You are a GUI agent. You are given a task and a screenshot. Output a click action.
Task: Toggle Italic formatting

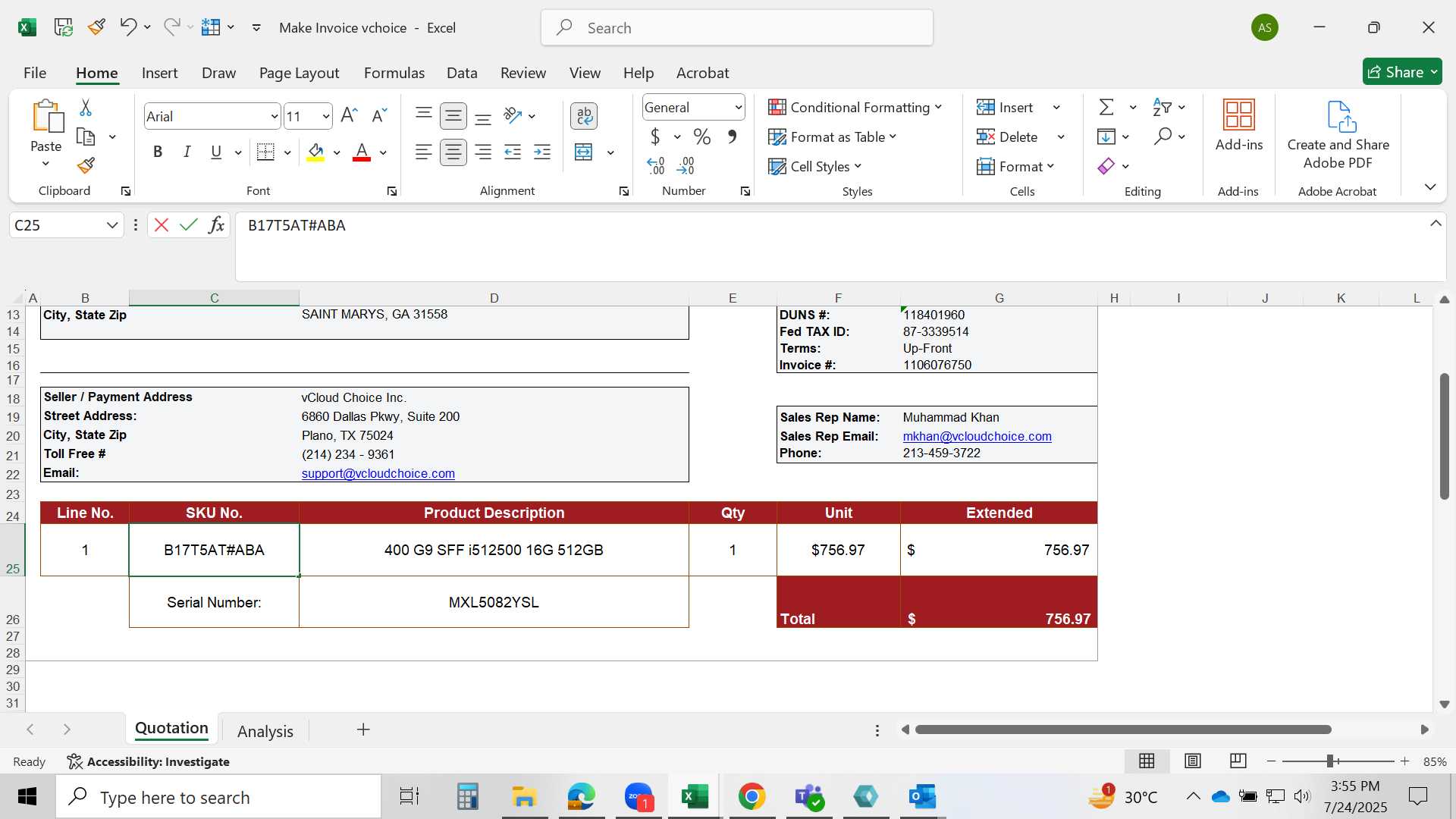pyautogui.click(x=187, y=152)
